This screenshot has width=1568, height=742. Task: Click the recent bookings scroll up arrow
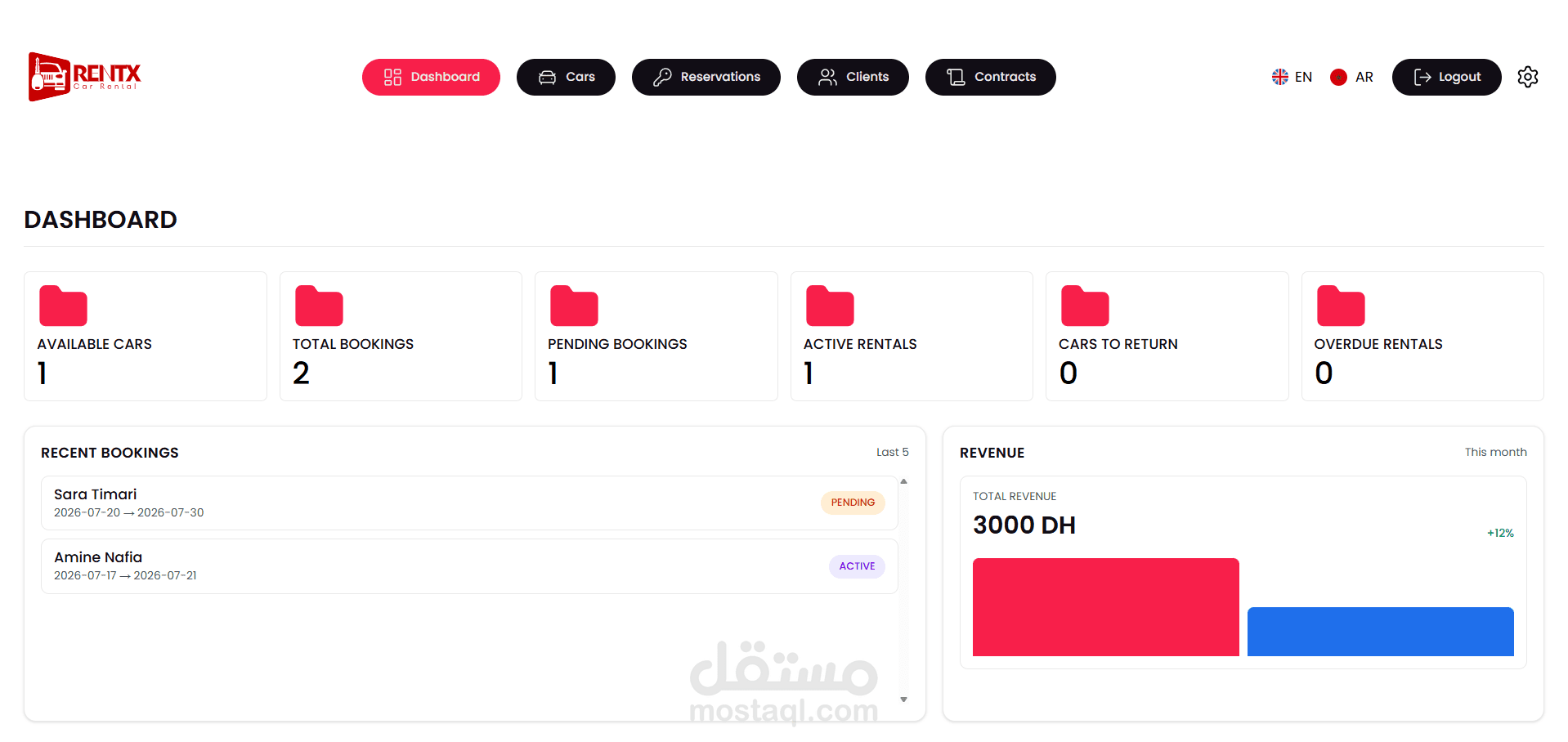click(x=903, y=481)
